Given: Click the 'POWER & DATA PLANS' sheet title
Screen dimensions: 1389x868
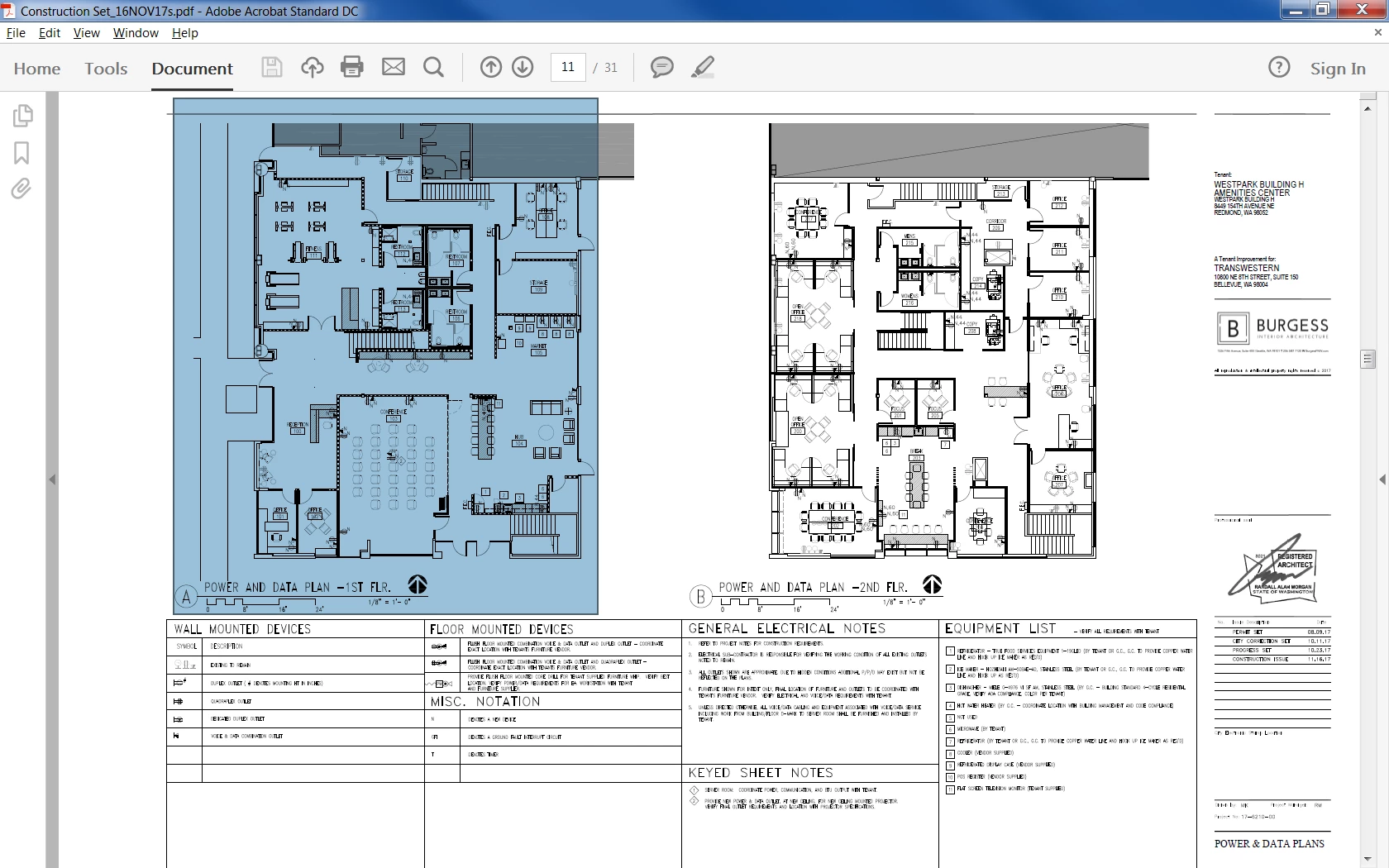Looking at the screenshot, I should (1269, 844).
